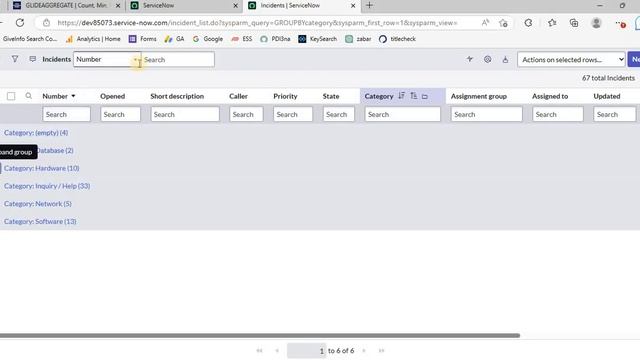Go to first page of list
The width and height of the screenshot is (640, 360).
coord(259,351)
